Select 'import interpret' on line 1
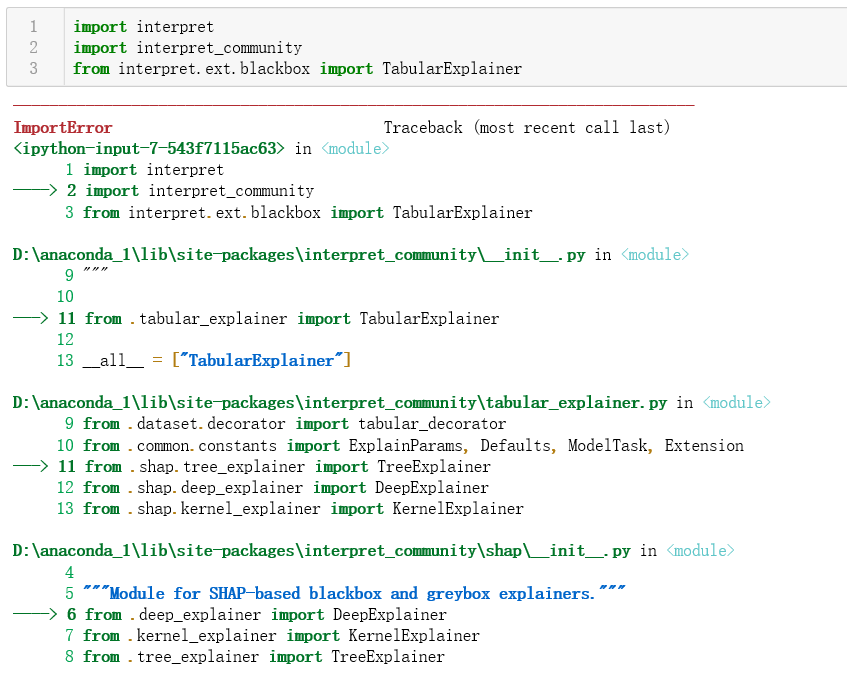 [143, 26]
